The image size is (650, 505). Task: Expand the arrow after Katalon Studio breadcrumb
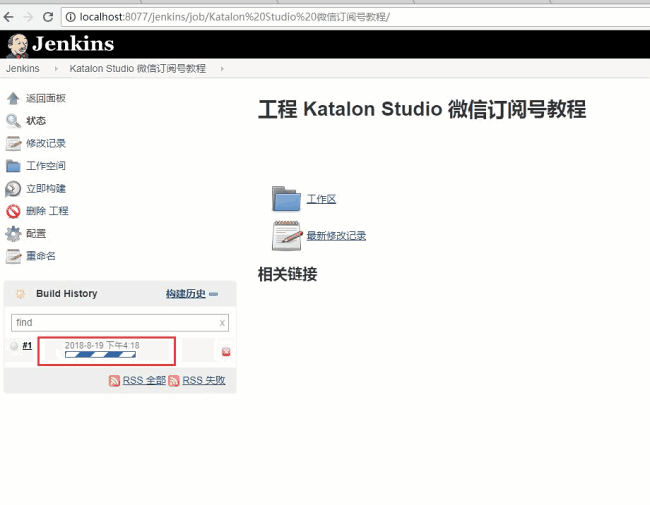[x=222, y=69]
